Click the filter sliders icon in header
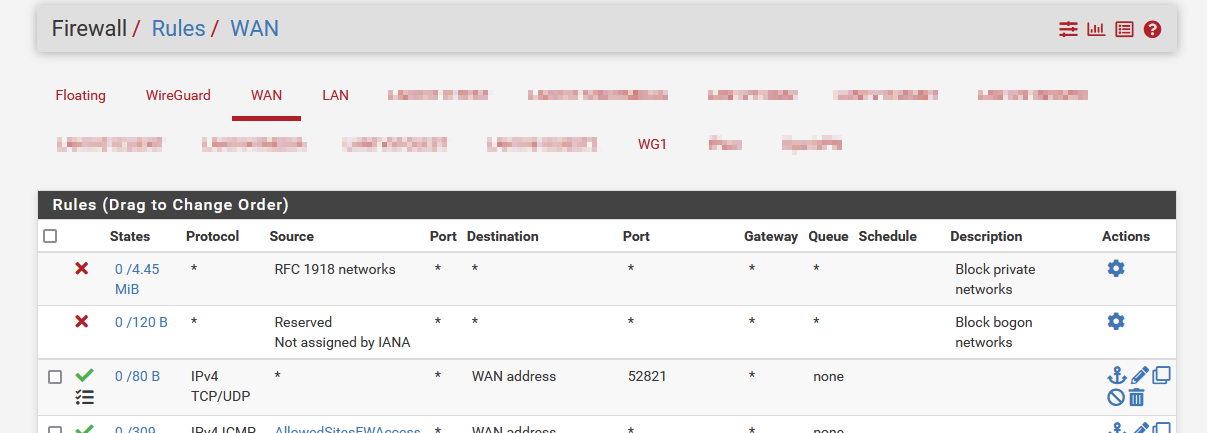1207x433 pixels. coord(1069,29)
